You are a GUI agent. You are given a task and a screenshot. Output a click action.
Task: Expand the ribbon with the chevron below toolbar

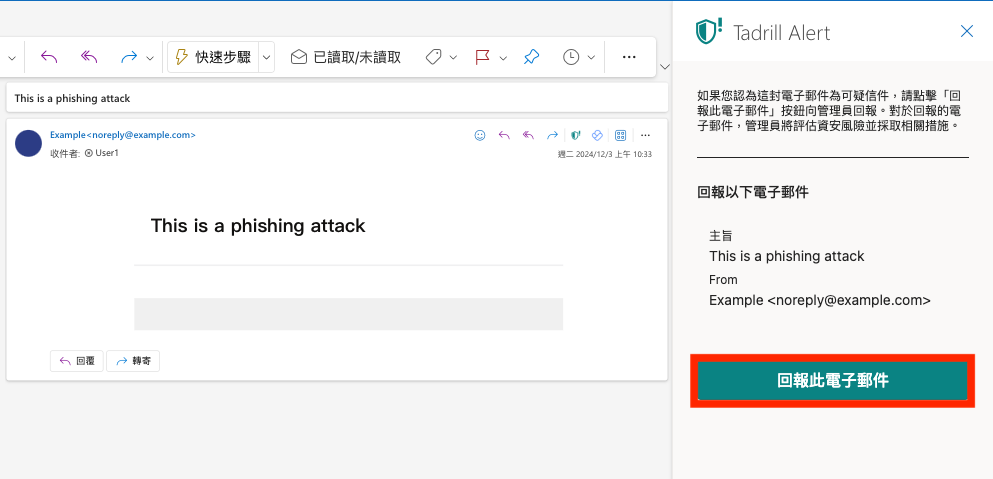pyautogui.click(x=664, y=67)
